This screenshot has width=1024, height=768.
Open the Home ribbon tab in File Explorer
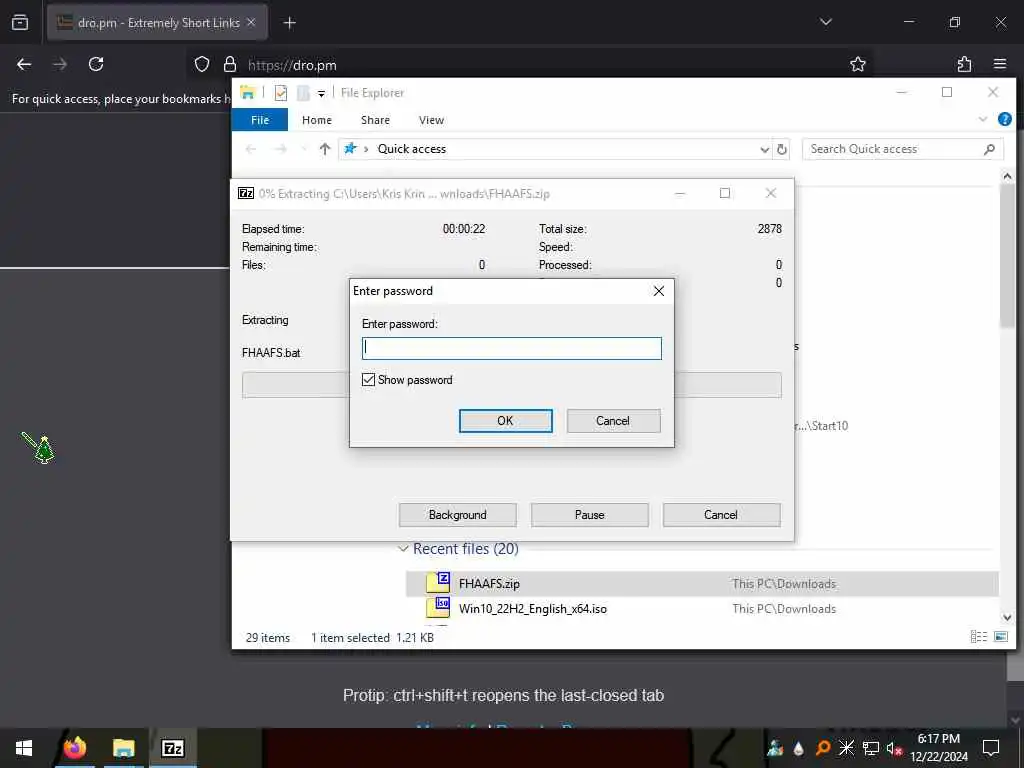coord(317,120)
